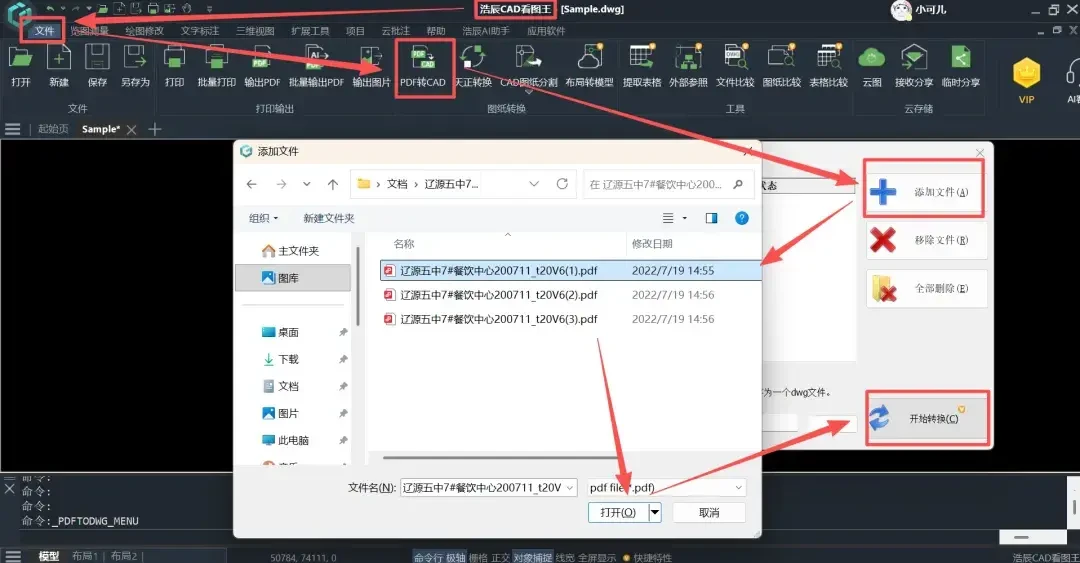
Task: Open the 表格比较 table compare tool
Action: (829, 59)
